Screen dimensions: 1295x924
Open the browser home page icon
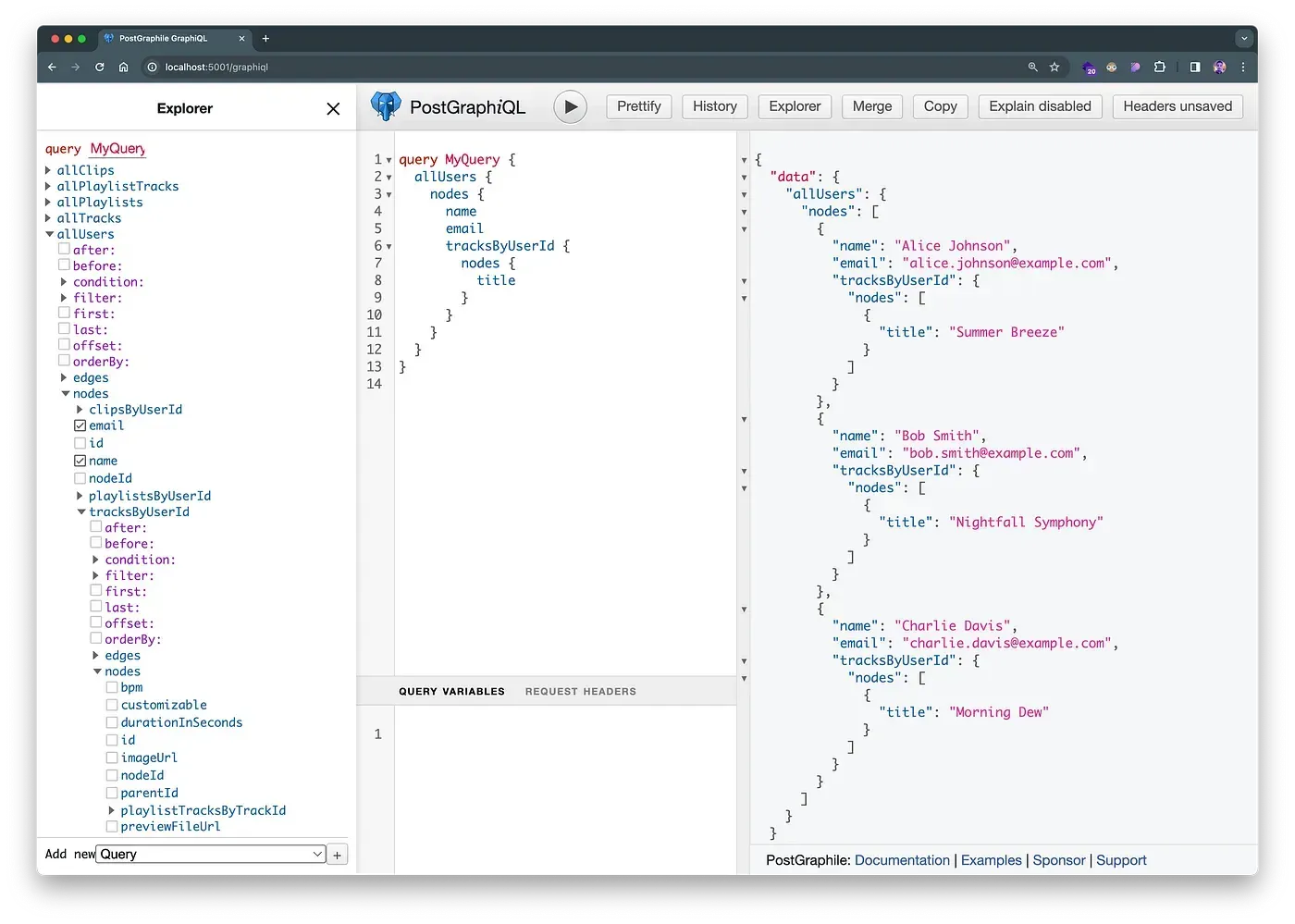(x=123, y=68)
